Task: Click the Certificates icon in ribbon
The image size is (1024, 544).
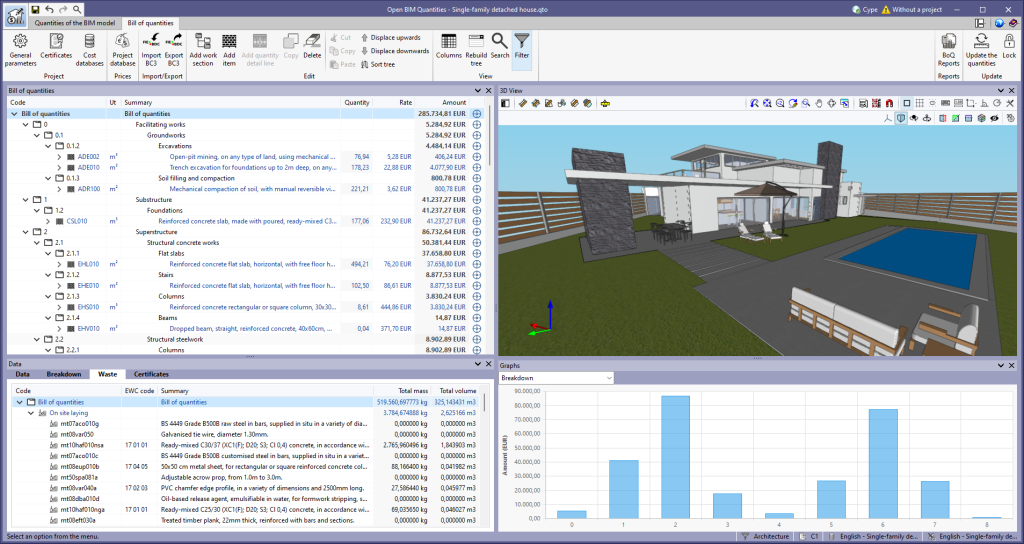Action: pyautogui.click(x=56, y=48)
